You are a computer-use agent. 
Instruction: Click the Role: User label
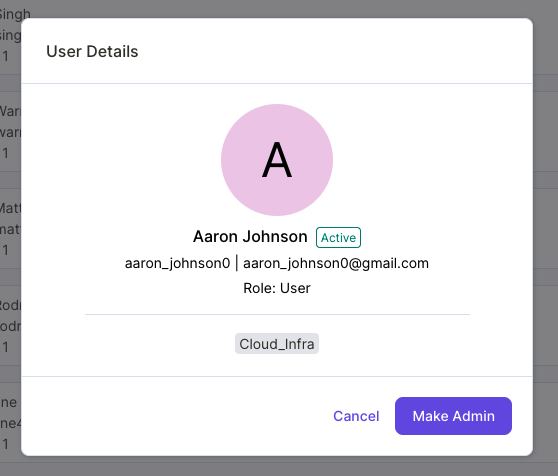(x=277, y=288)
